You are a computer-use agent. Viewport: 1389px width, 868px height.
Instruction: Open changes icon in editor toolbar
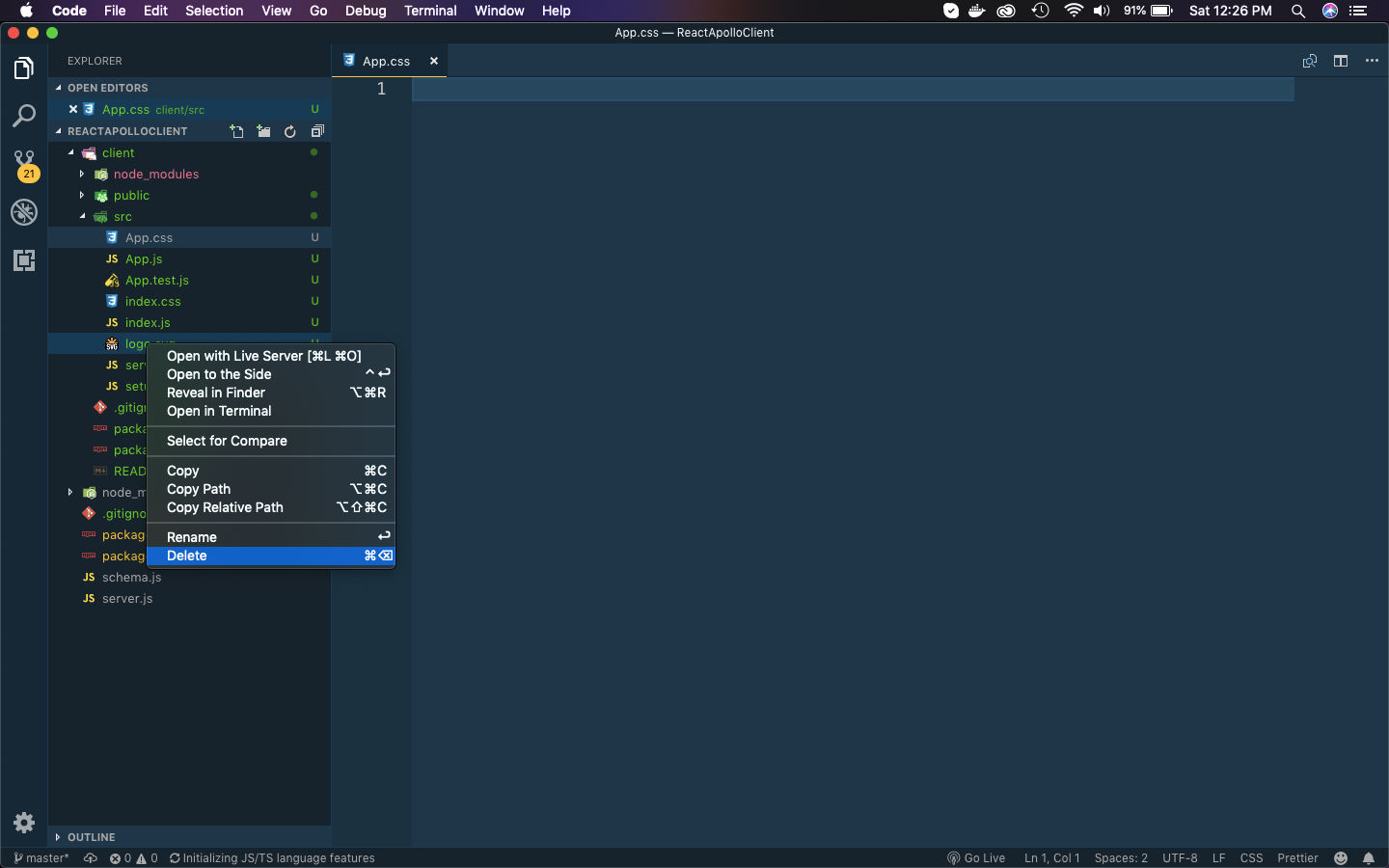pos(1310,61)
